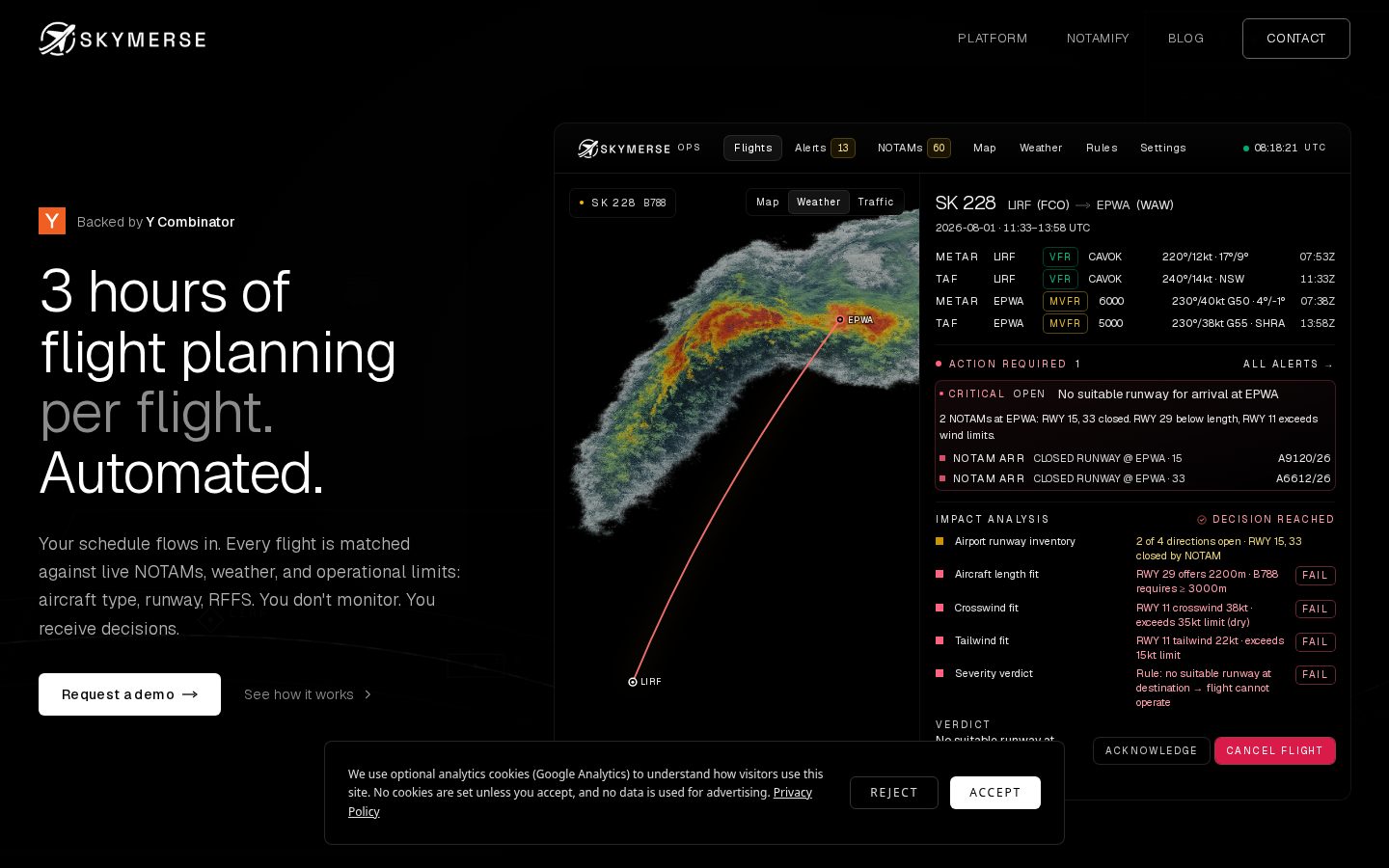Image resolution: width=1389 pixels, height=868 pixels.
Task: Click the Contact button
Action: (1295, 39)
